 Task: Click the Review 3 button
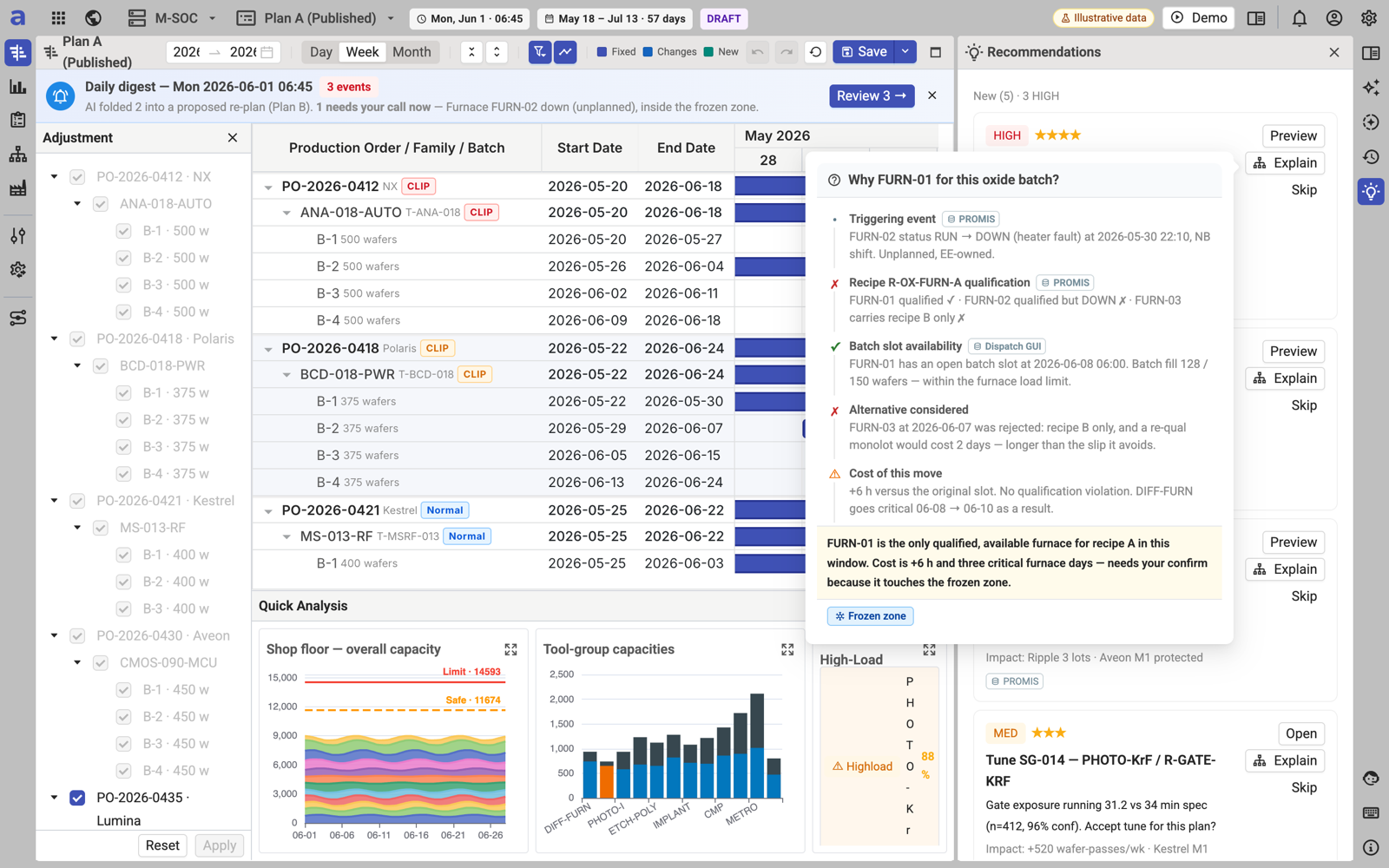pos(871,95)
